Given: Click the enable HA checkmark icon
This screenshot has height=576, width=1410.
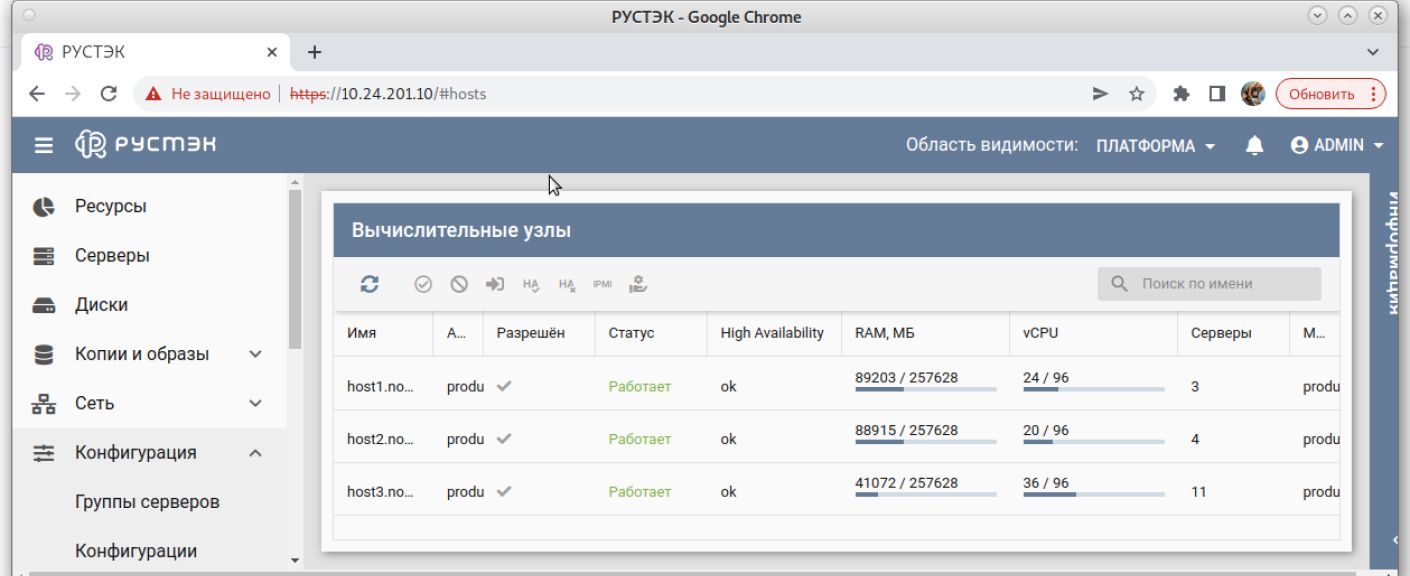Looking at the screenshot, I should point(531,284).
